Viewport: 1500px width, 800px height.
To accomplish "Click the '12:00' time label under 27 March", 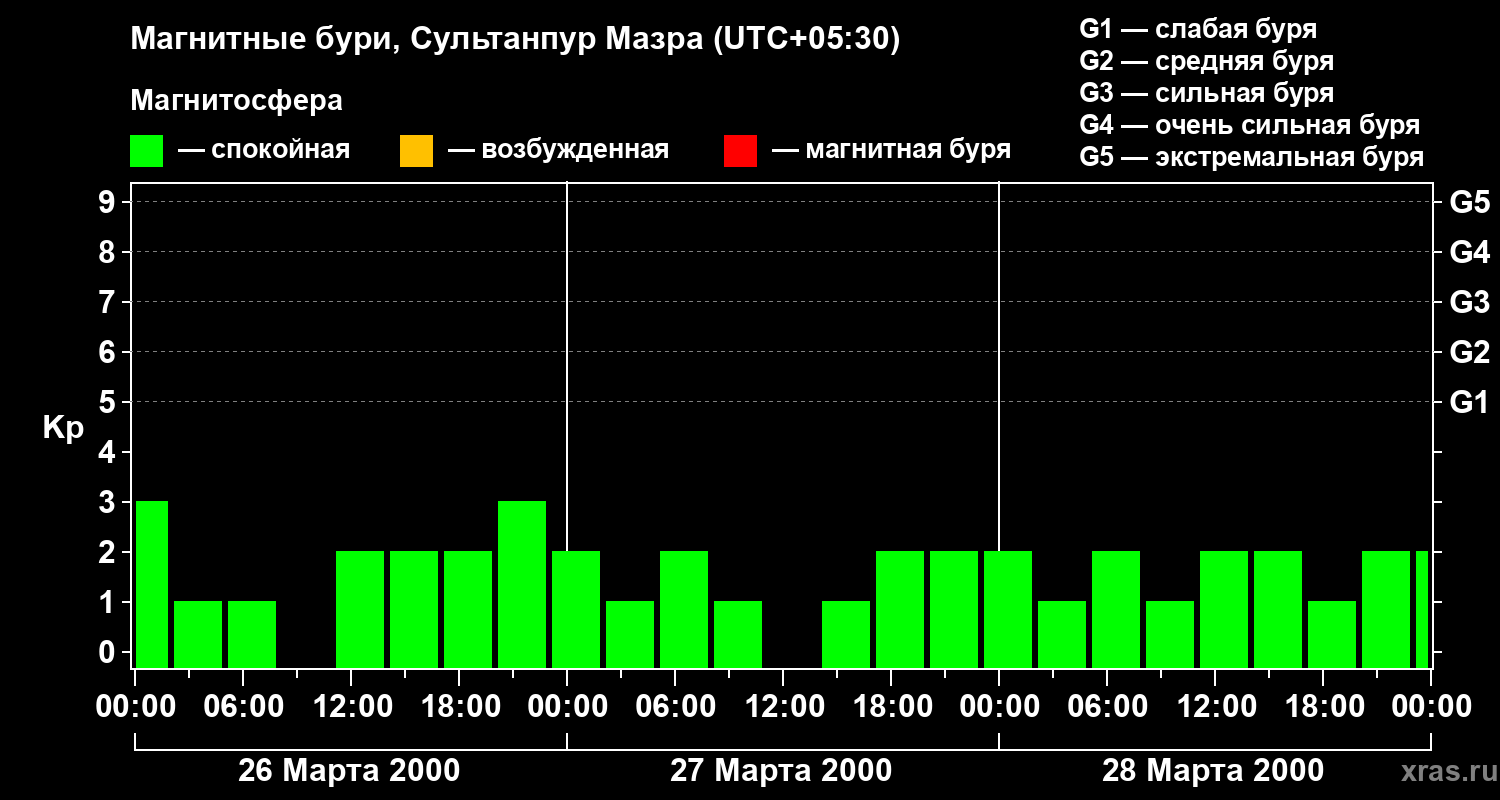I will coord(783,707).
